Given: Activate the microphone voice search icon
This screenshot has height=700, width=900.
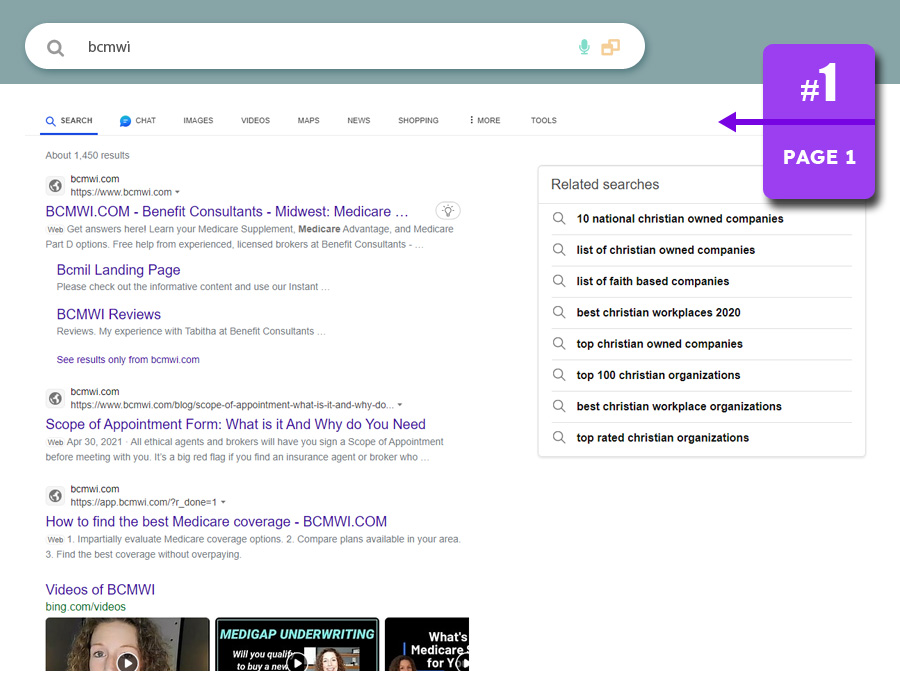Looking at the screenshot, I should tap(584, 47).
